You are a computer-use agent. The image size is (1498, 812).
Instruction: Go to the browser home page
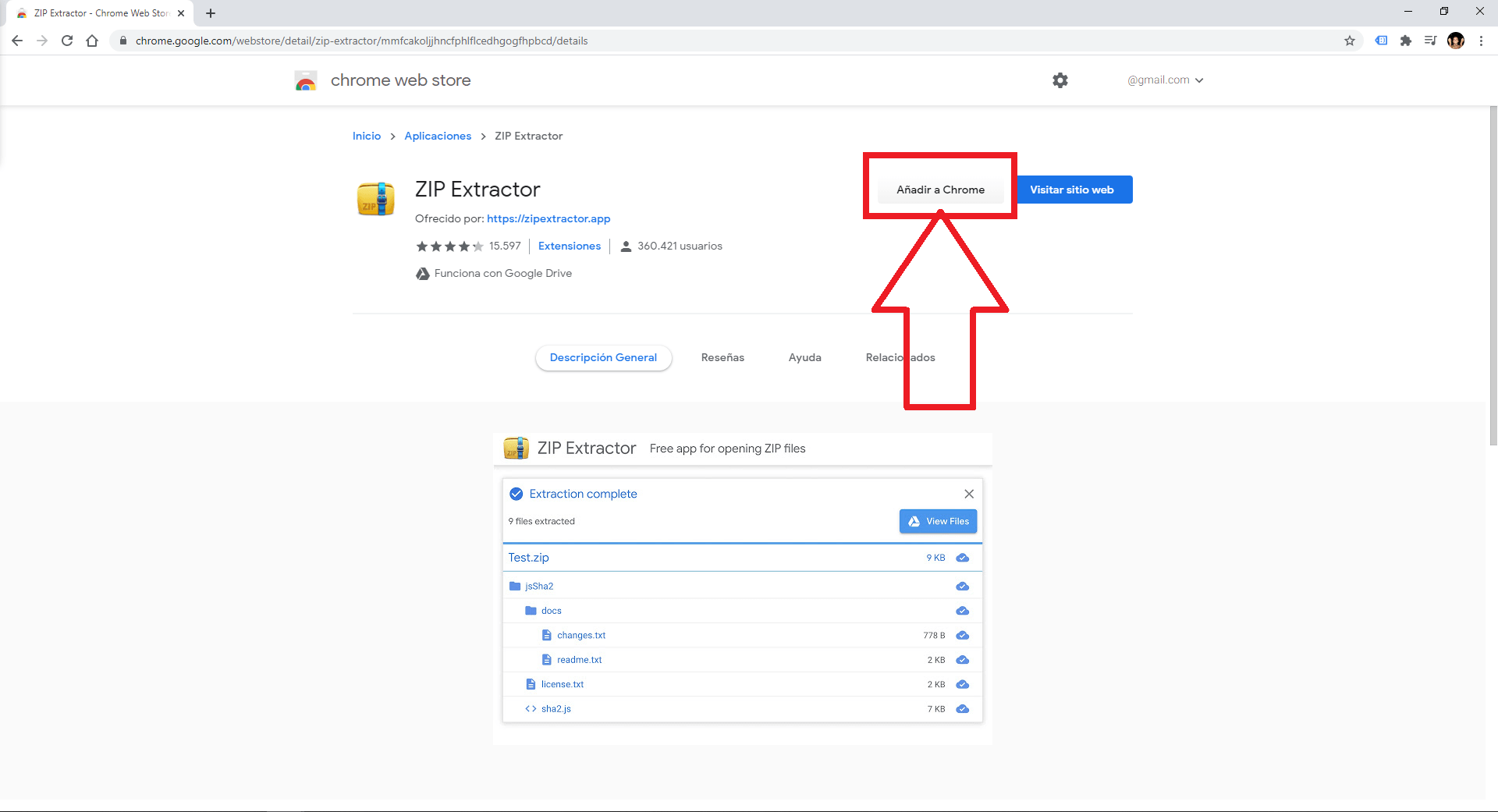click(92, 41)
